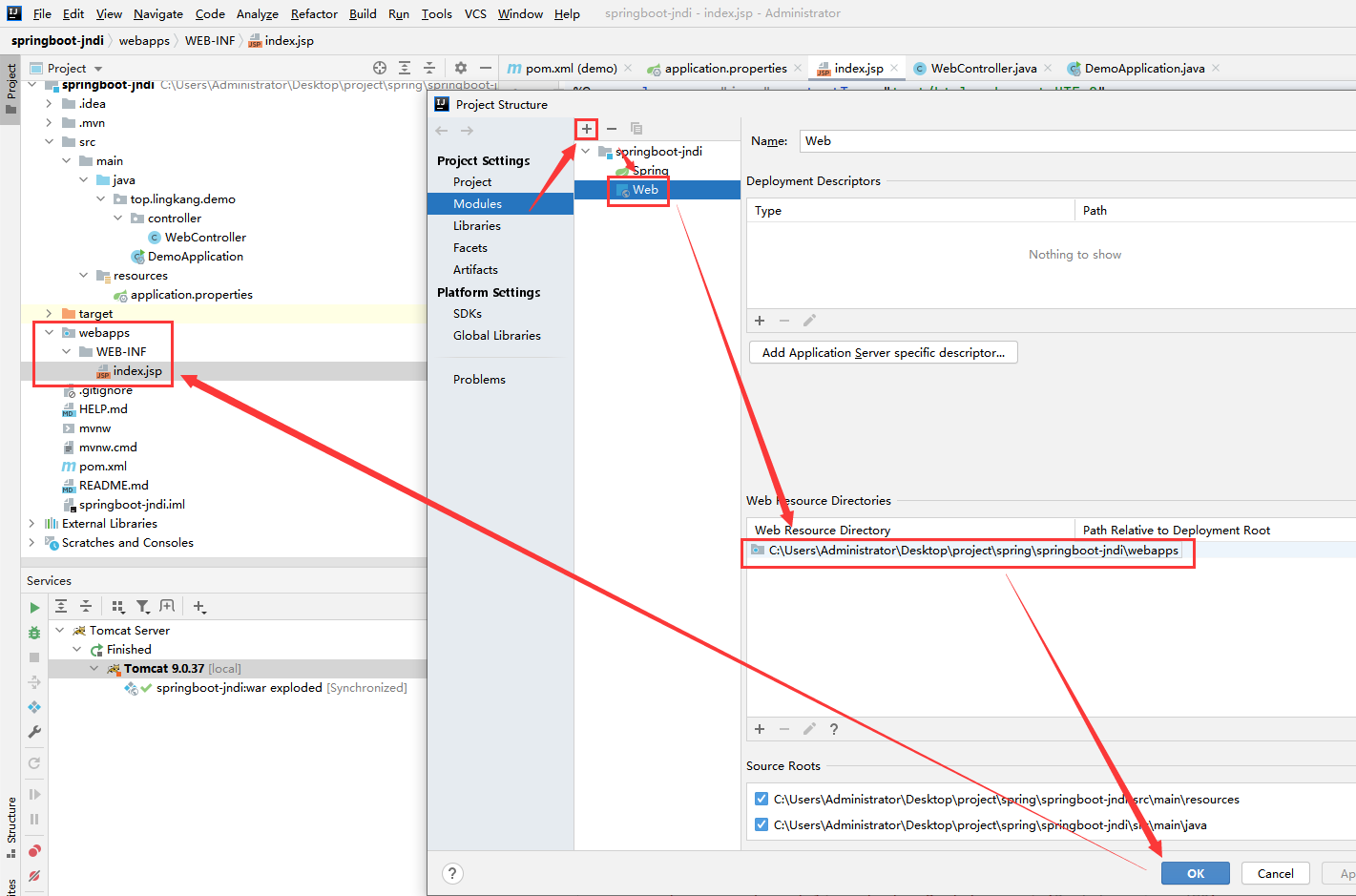Close the index.jsp editor tab
The image size is (1356, 896).
[894, 68]
